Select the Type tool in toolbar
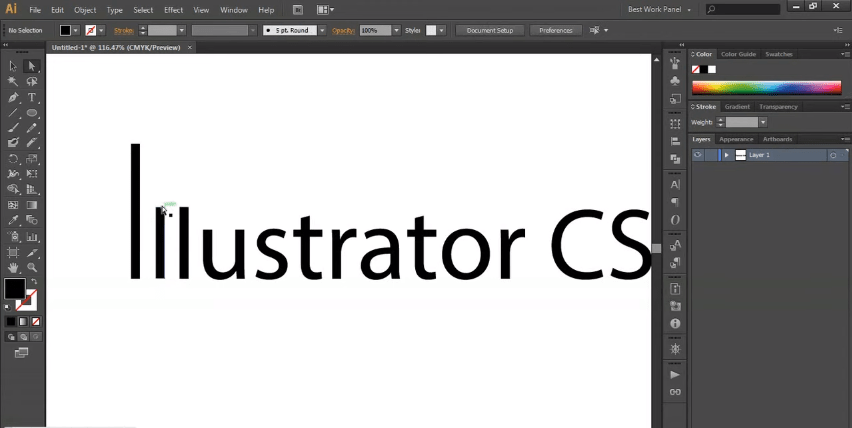This screenshot has width=852, height=428. 32,97
